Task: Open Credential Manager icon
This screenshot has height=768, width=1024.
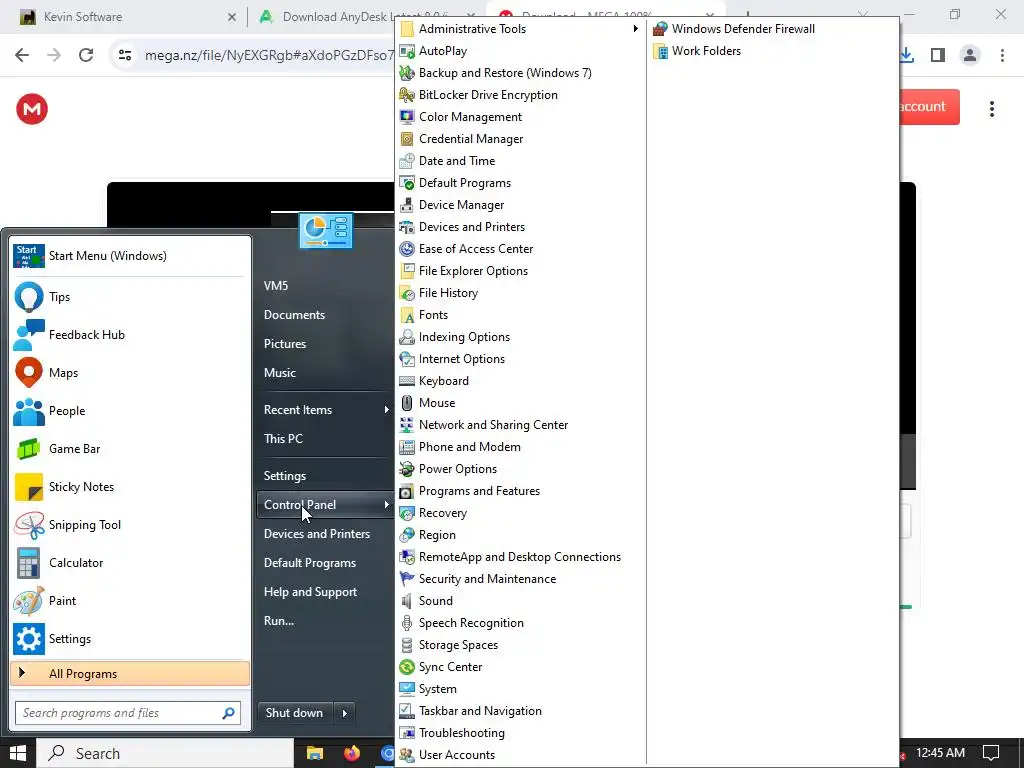Action: pos(407,139)
